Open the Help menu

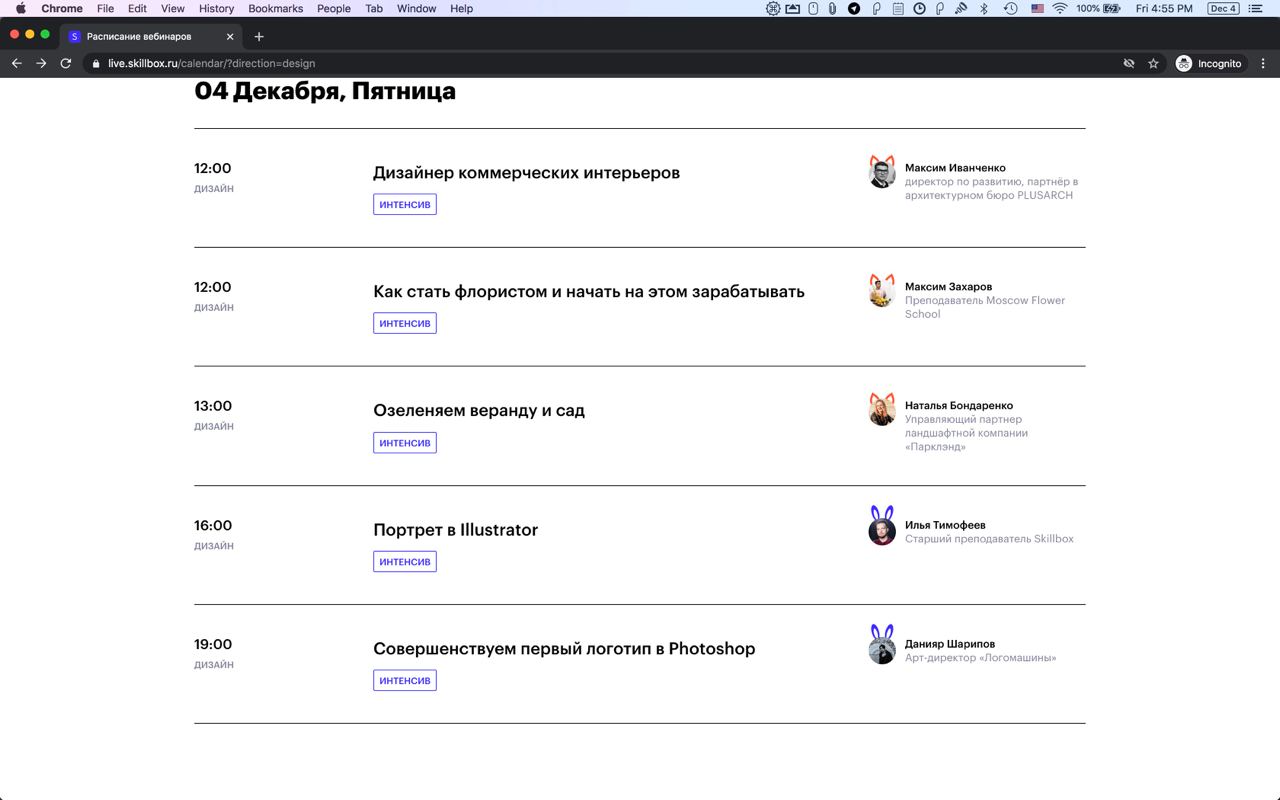click(461, 8)
